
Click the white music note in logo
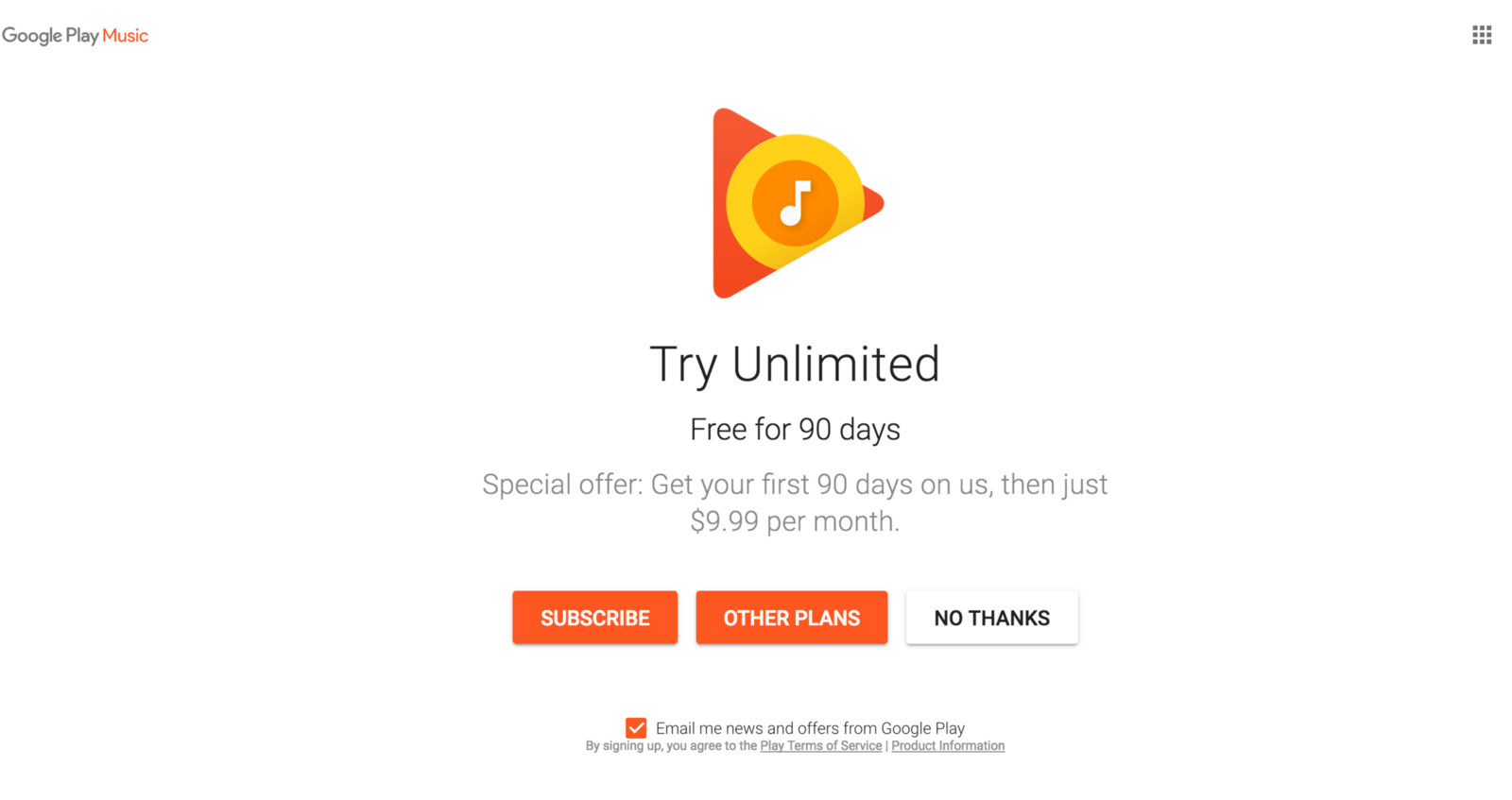[796, 203]
